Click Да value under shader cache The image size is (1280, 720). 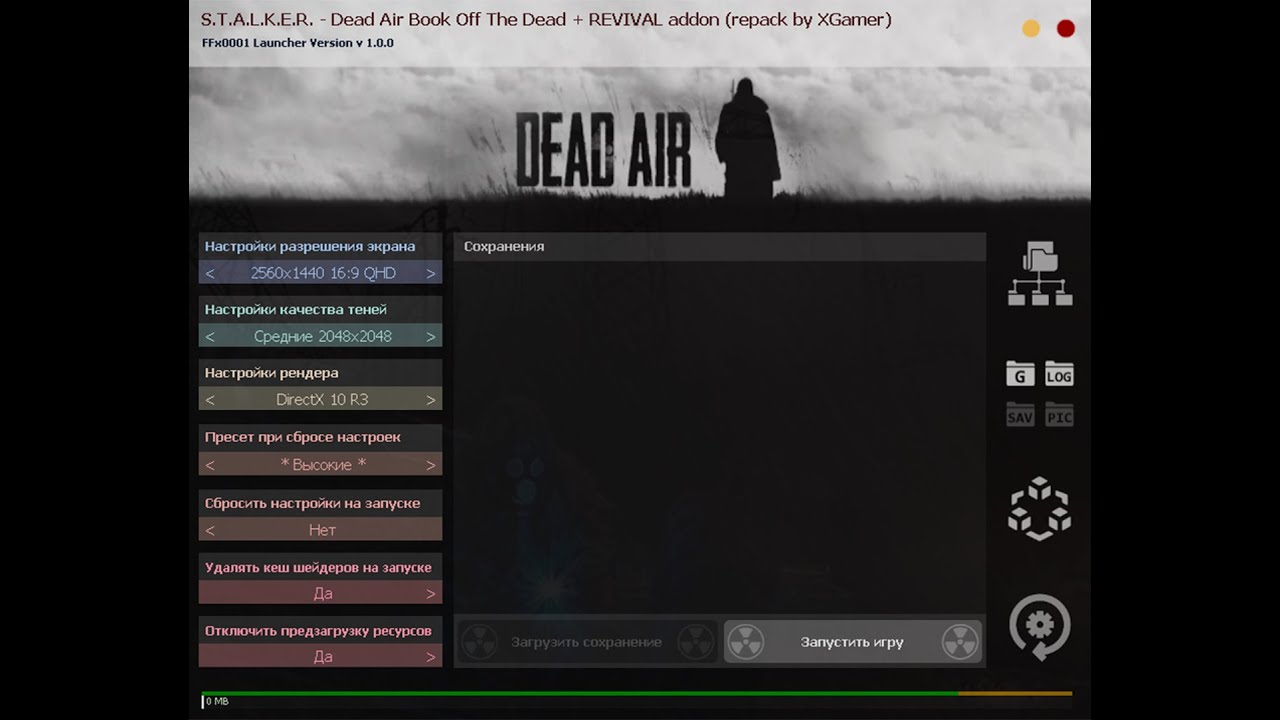(323, 593)
